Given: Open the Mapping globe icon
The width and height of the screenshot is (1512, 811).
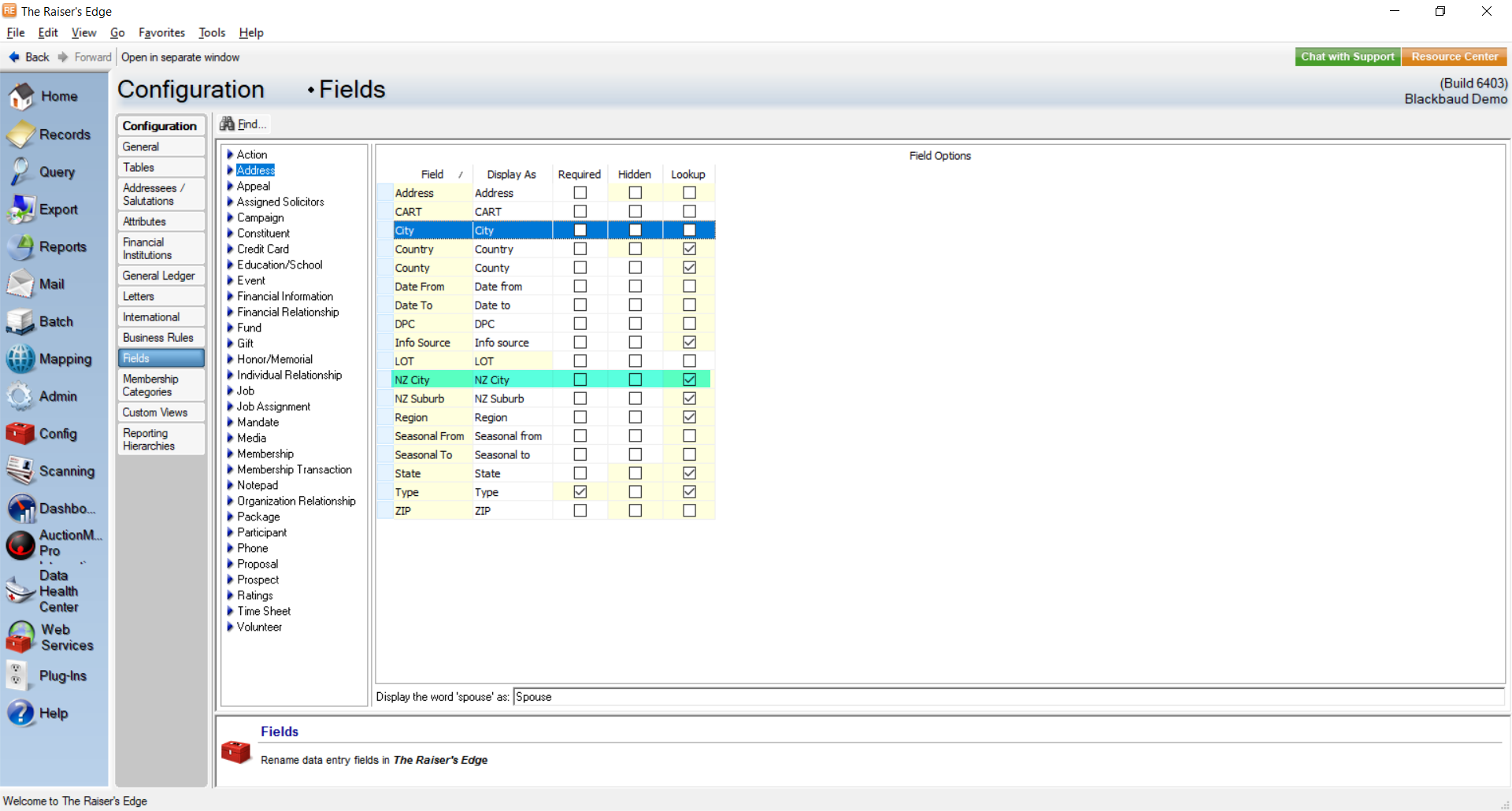Looking at the screenshot, I should click(x=20, y=359).
